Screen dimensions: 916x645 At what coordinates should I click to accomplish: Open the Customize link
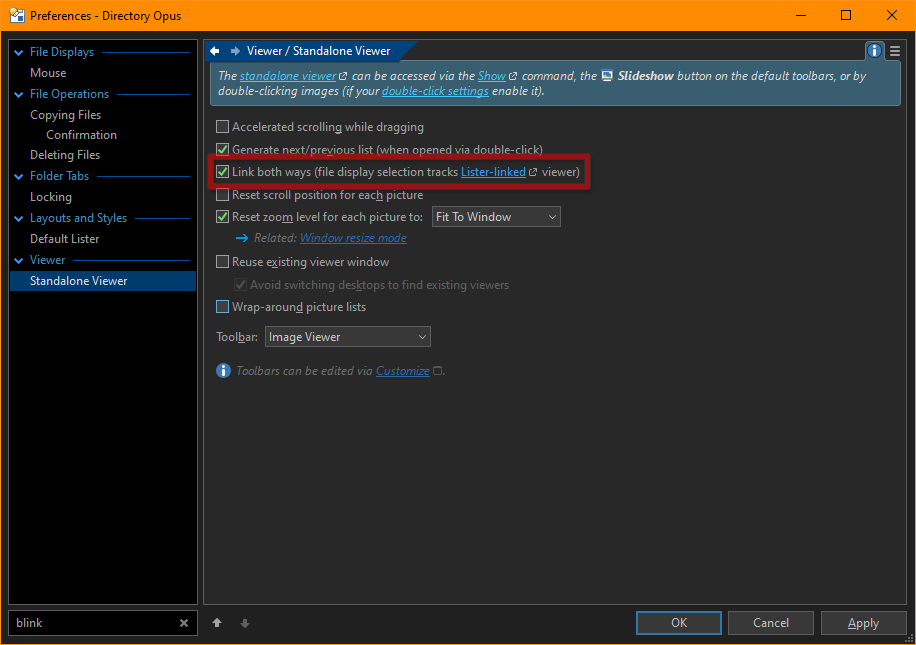pyautogui.click(x=403, y=371)
